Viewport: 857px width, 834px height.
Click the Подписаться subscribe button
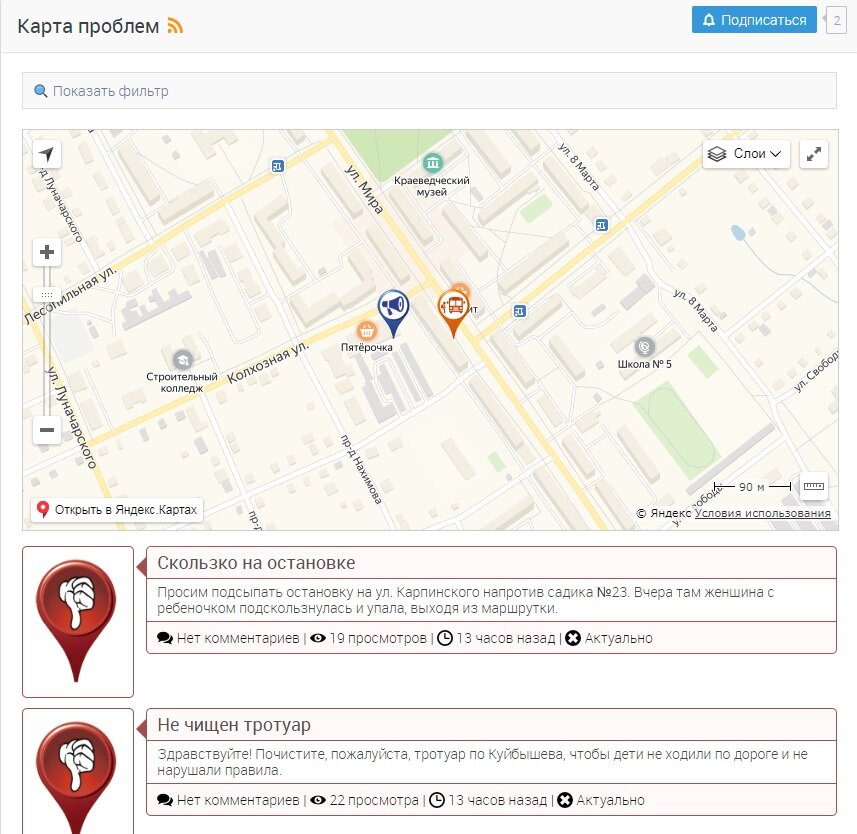click(x=754, y=20)
